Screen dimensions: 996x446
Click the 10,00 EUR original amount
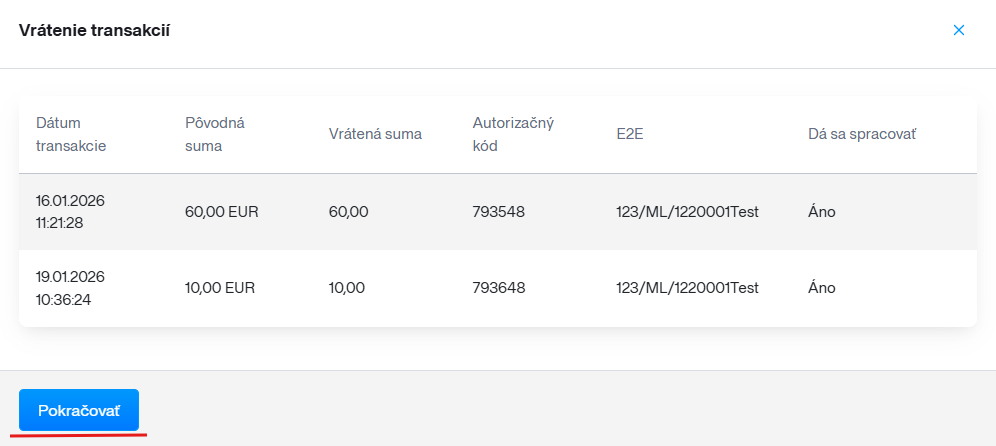220,288
